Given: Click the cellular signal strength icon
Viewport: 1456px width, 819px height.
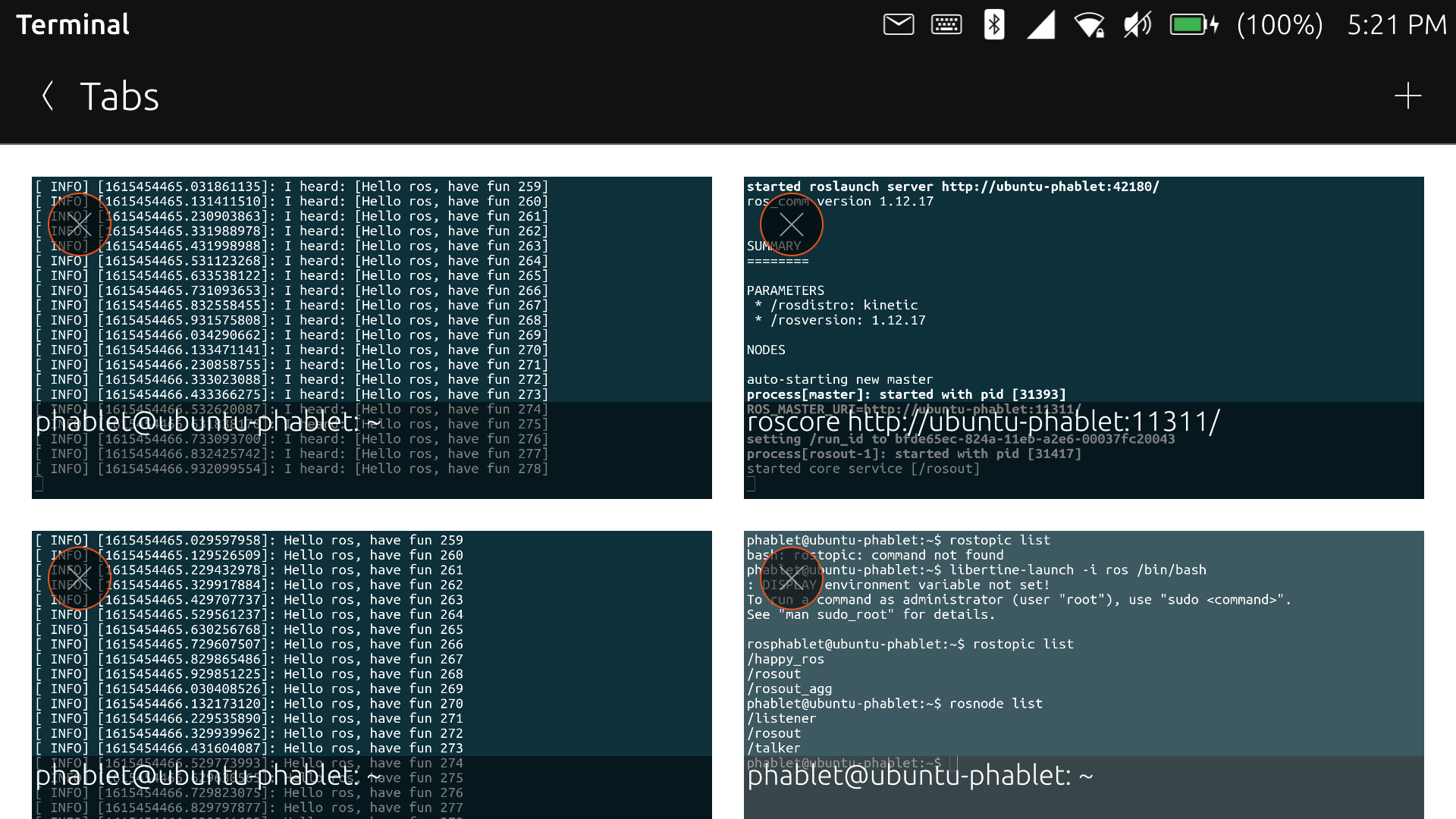Looking at the screenshot, I should pyautogui.click(x=1041, y=24).
